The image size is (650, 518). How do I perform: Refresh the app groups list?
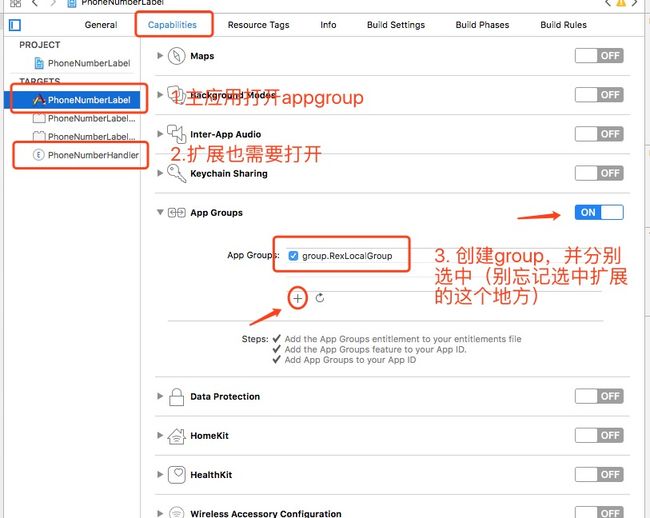(x=320, y=298)
